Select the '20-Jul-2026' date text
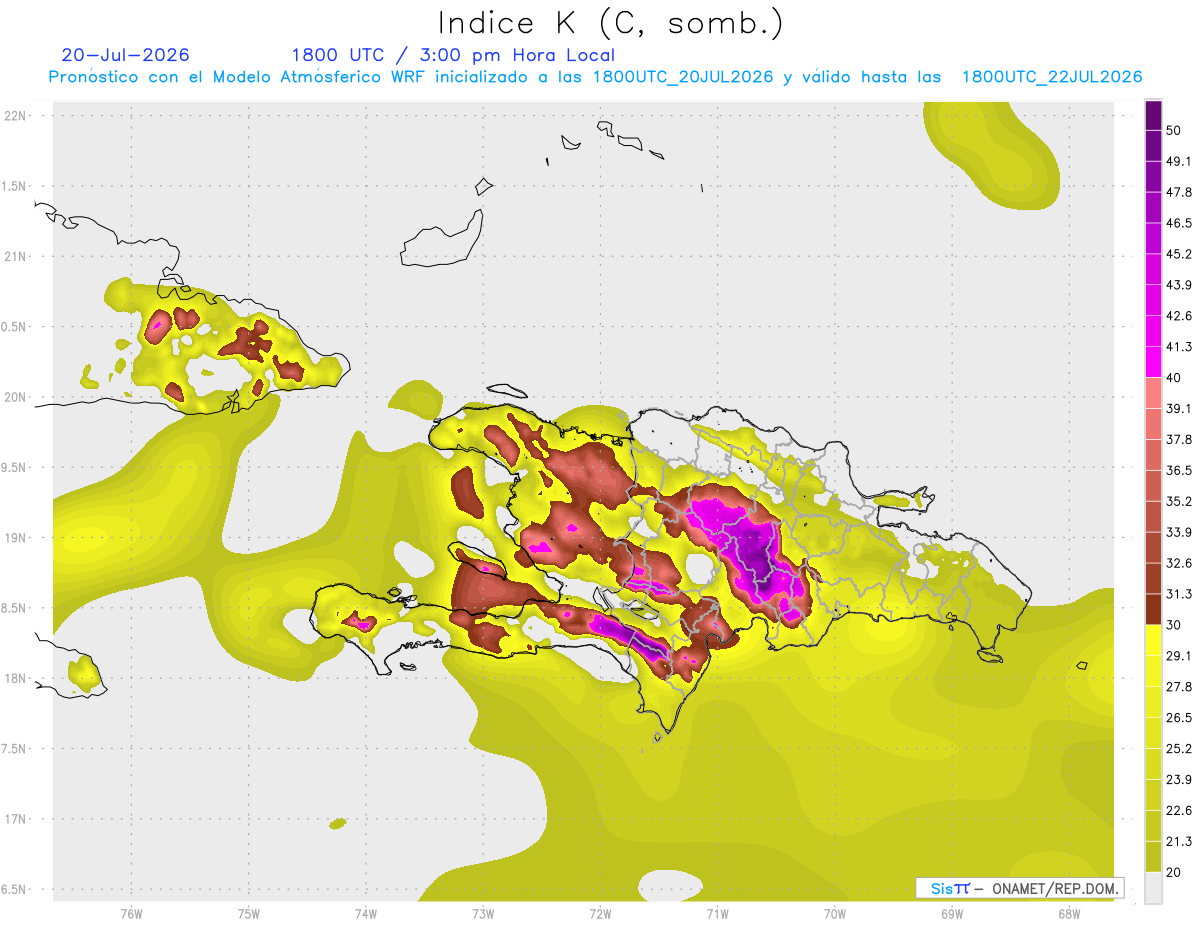 coord(126,55)
